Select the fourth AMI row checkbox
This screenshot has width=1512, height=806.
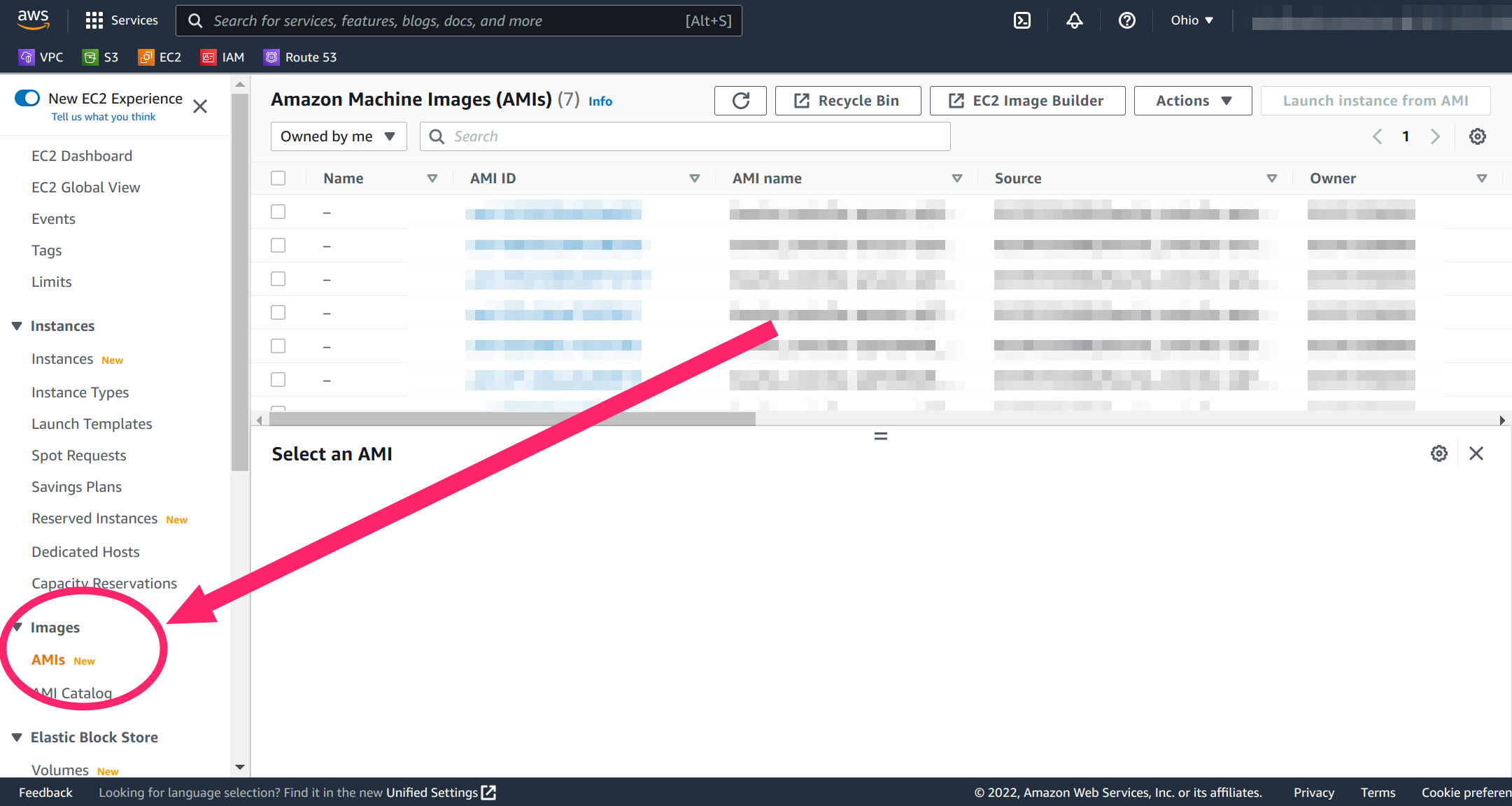click(x=278, y=313)
